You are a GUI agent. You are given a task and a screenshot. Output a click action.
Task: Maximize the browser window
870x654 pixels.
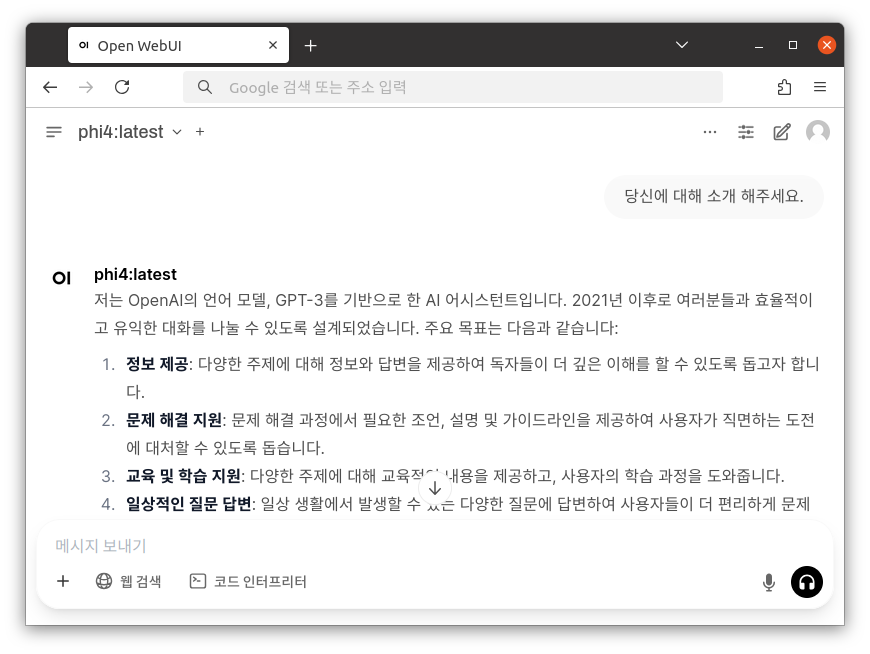tap(793, 45)
